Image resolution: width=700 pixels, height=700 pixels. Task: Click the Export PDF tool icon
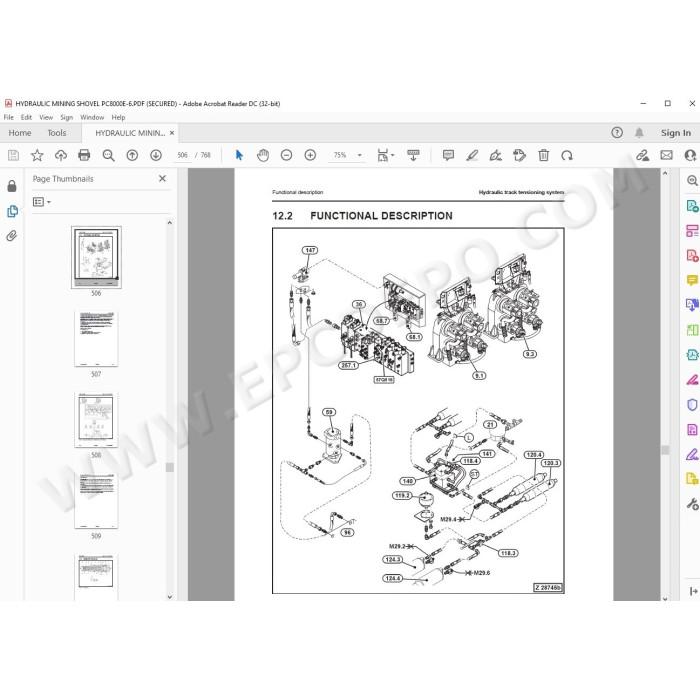pyautogui.click(x=692, y=206)
